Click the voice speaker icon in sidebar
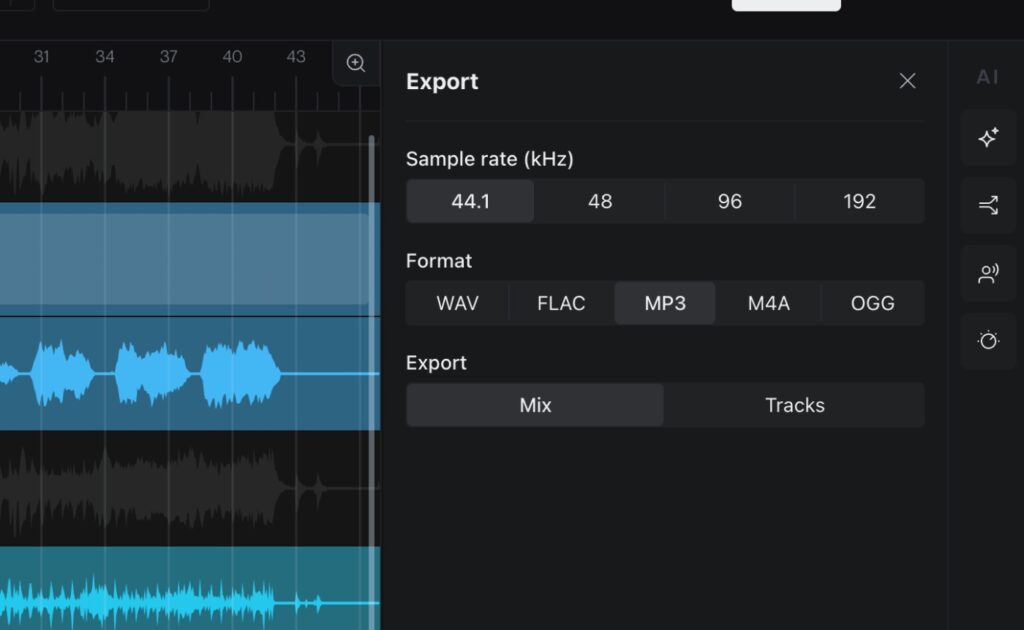This screenshot has height=630, width=1024. (x=988, y=273)
